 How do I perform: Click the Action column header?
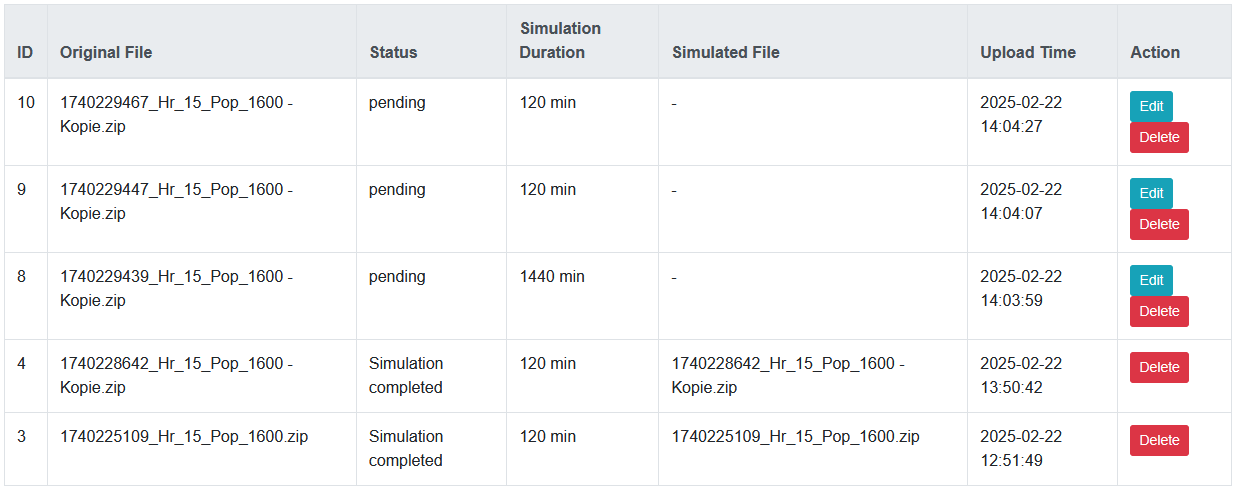click(x=1155, y=52)
